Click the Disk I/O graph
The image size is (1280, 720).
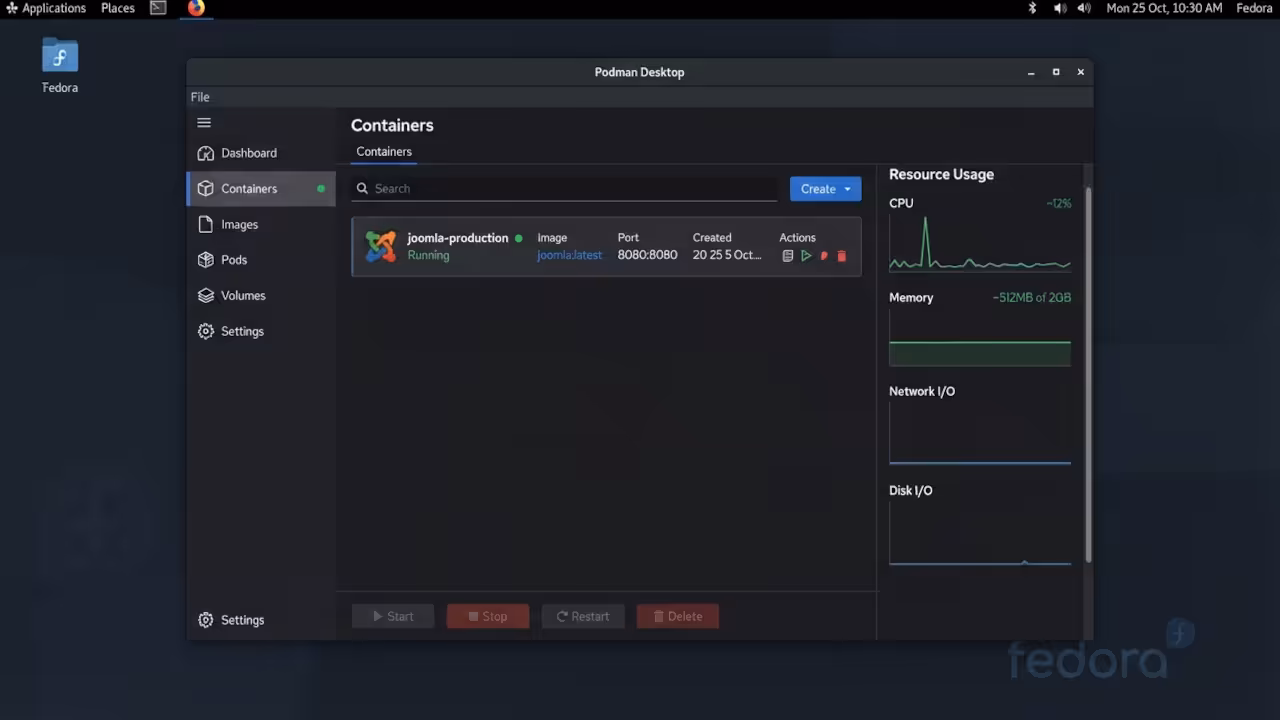980,533
